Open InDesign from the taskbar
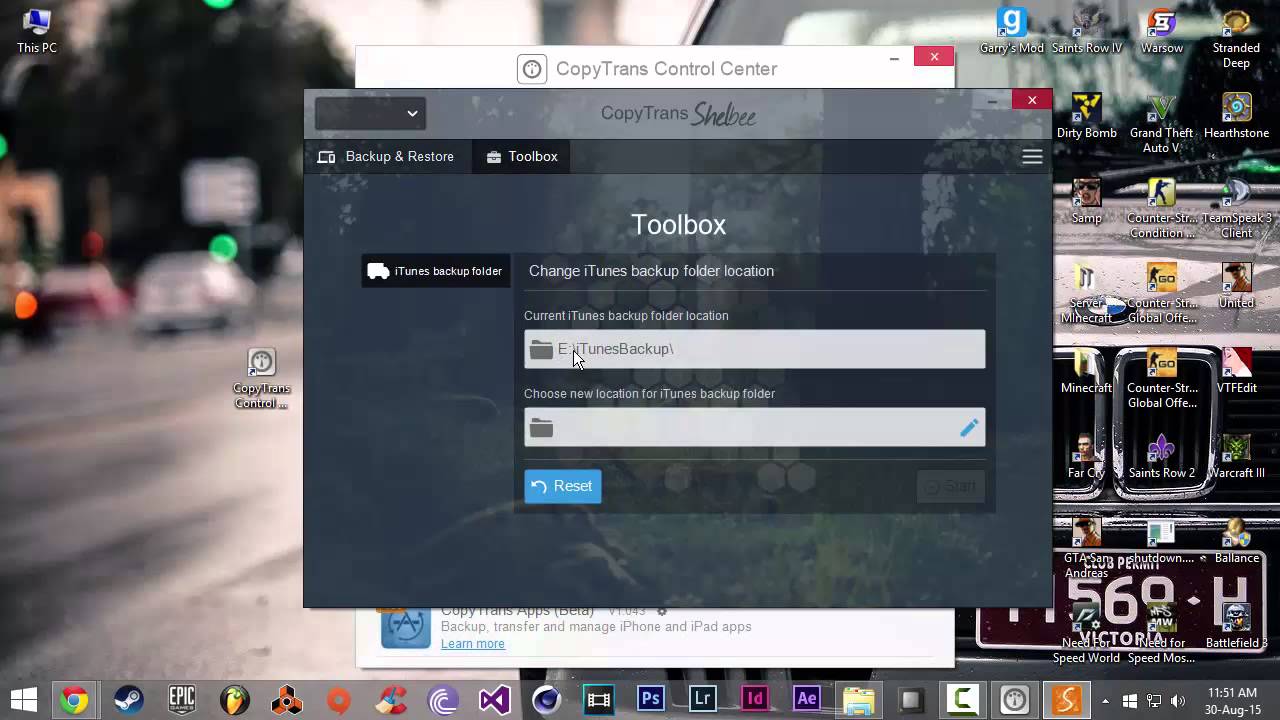 tap(755, 700)
